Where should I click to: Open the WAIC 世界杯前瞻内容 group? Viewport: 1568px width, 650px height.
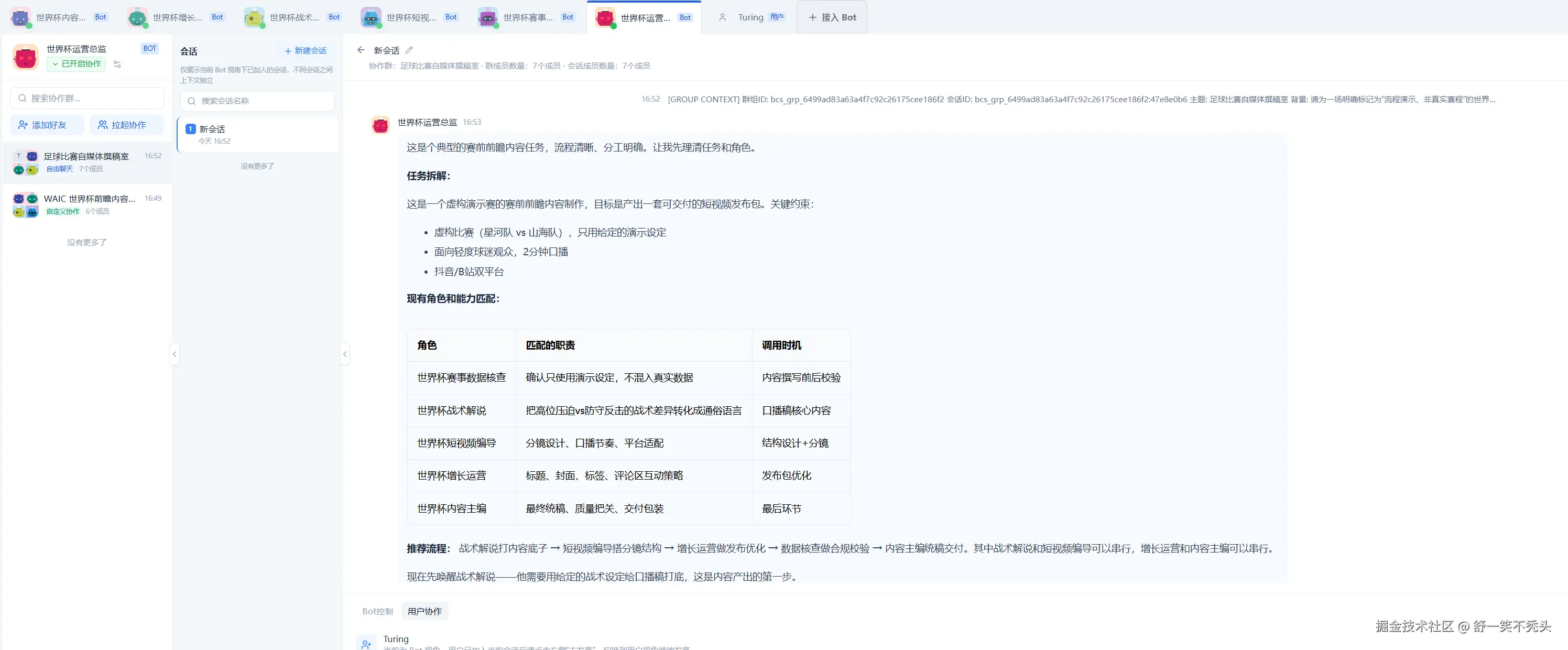(x=87, y=205)
